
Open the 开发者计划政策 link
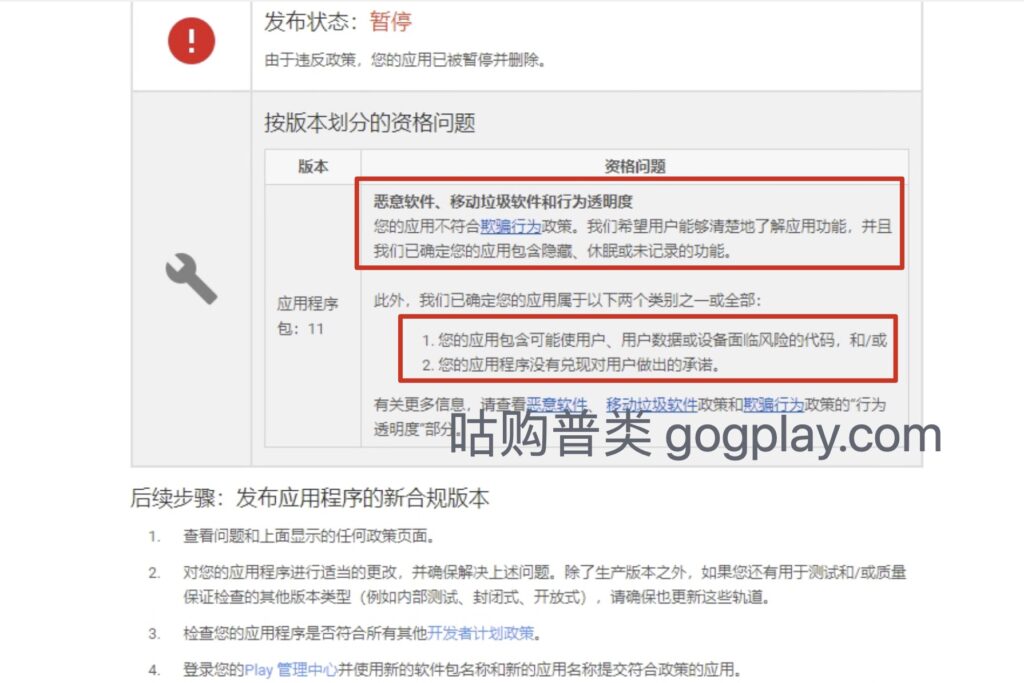tap(481, 633)
